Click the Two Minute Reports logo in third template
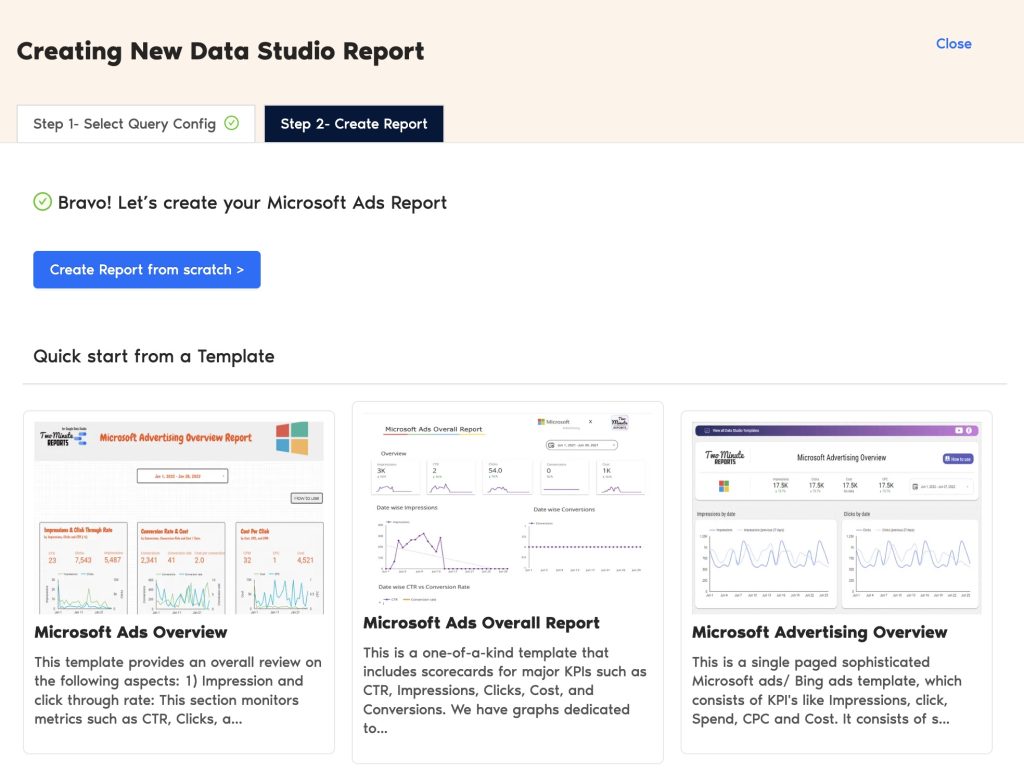The width and height of the screenshot is (1024, 783). 724,457
